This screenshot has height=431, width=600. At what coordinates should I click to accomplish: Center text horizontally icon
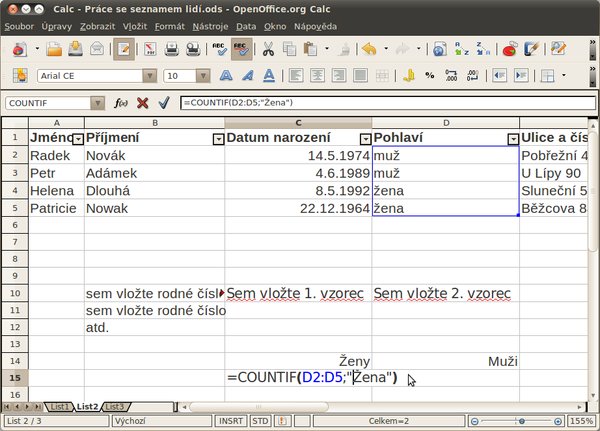coord(317,75)
